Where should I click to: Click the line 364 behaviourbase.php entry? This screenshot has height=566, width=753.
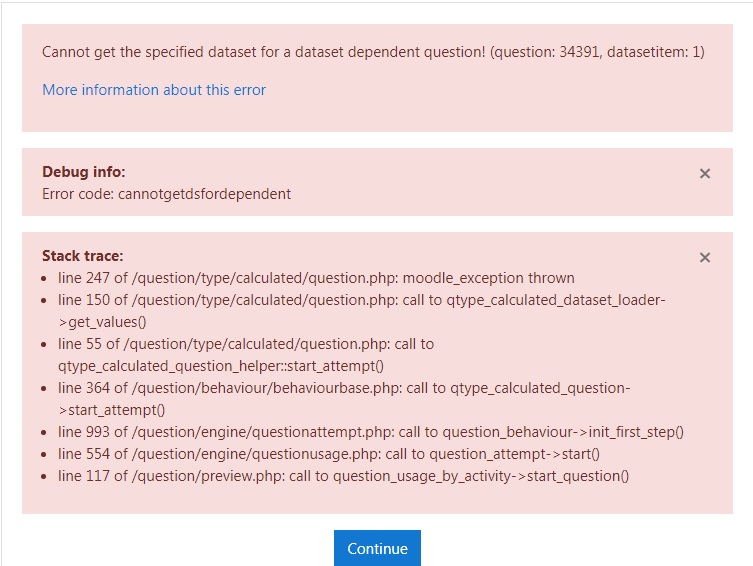pos(344,399)
